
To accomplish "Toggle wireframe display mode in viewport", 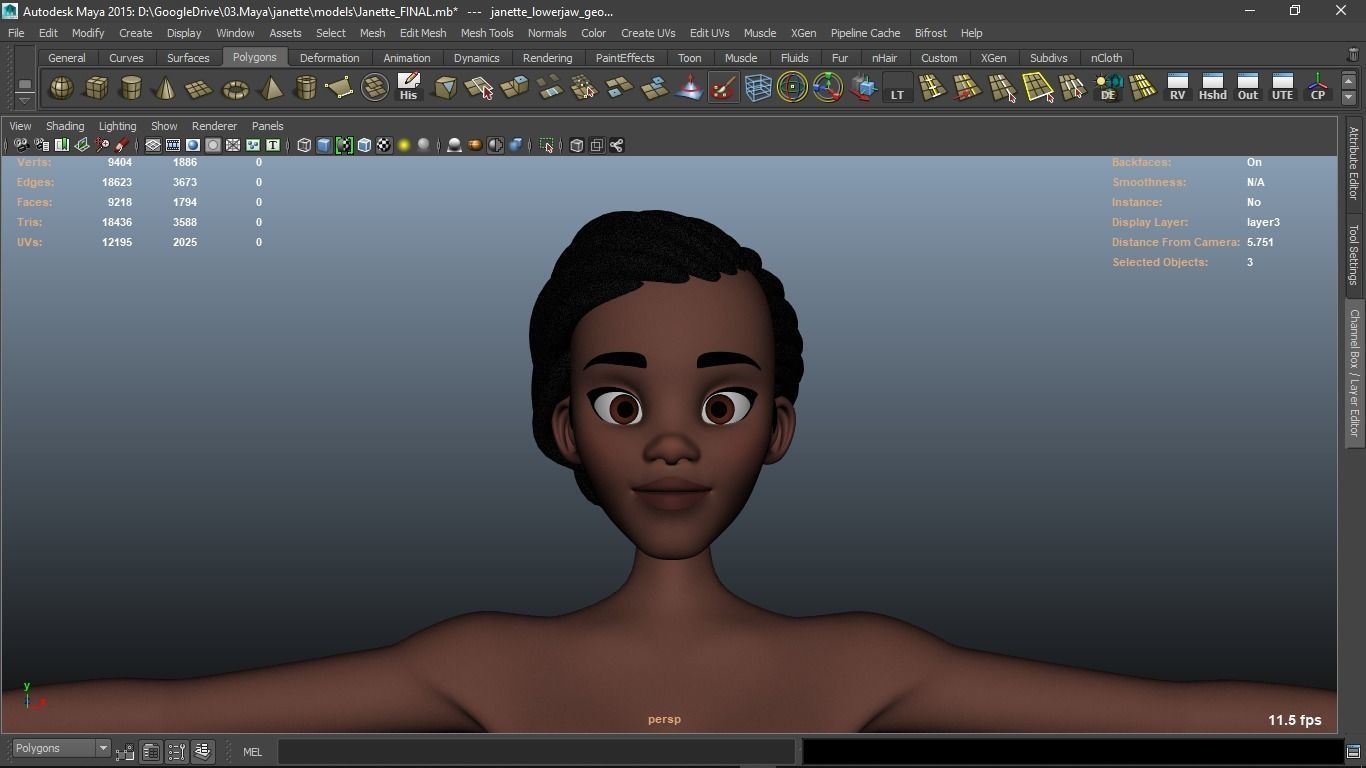I will coord(304,145).
